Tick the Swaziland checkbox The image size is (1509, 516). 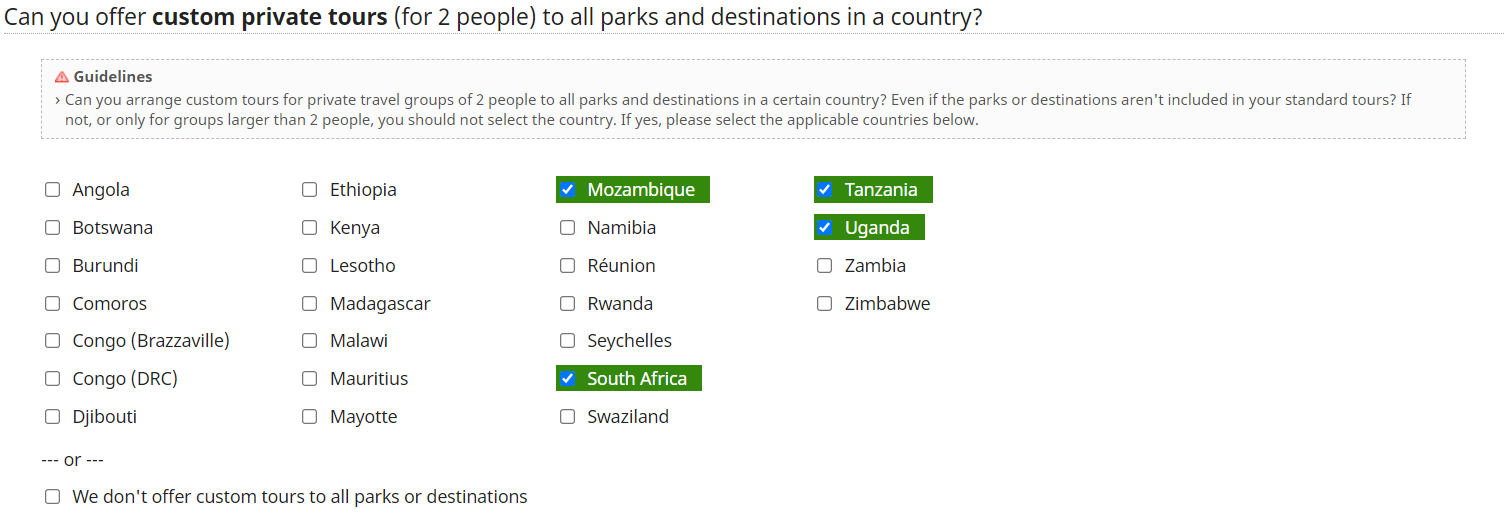568,417
